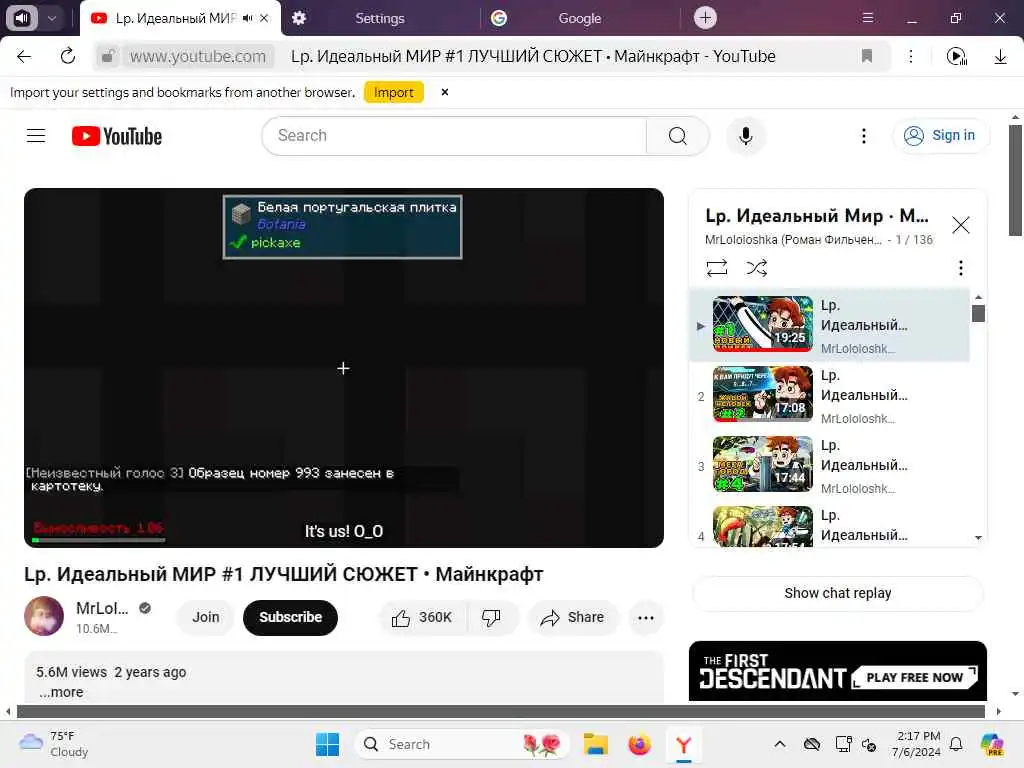The width and height of the screenshot is (1024, 768).
Task: Dismiss the import settings notification bar
Action: coord(445,92)
